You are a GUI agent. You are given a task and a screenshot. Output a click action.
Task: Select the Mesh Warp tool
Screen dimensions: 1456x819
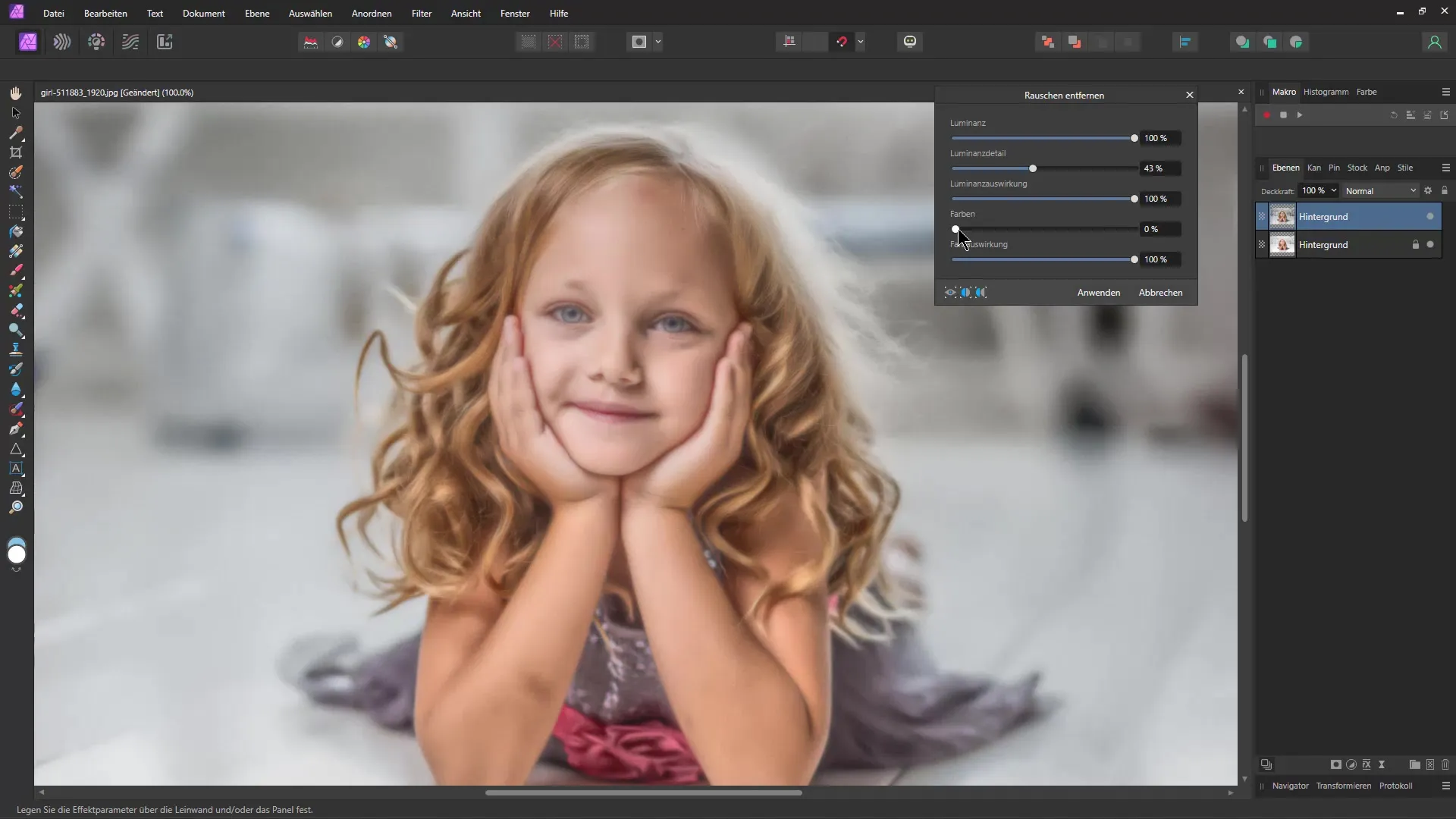pyautogui.click(x=16, y=488)
